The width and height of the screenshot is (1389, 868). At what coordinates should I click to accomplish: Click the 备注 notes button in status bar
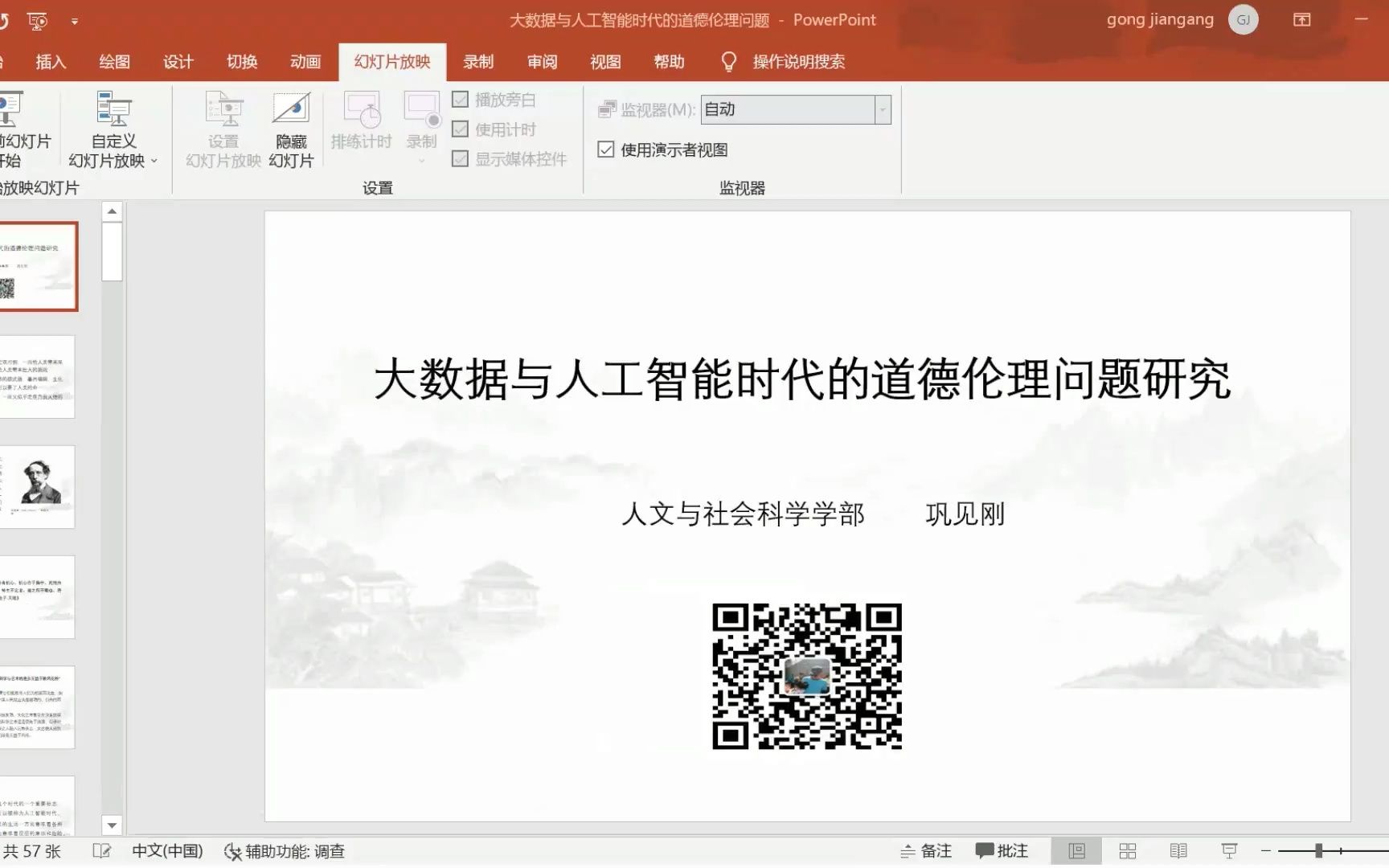926,850
